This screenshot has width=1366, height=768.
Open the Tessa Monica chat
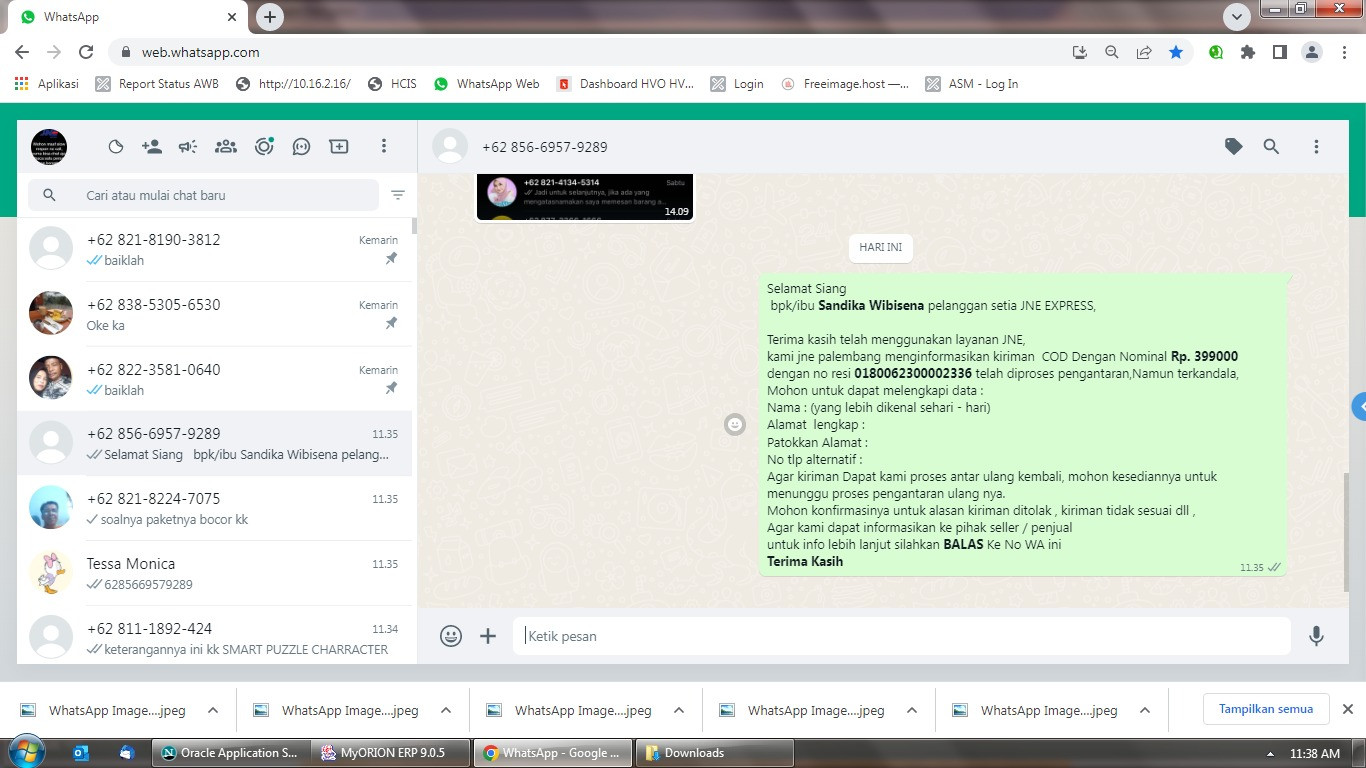click(214, 573)
